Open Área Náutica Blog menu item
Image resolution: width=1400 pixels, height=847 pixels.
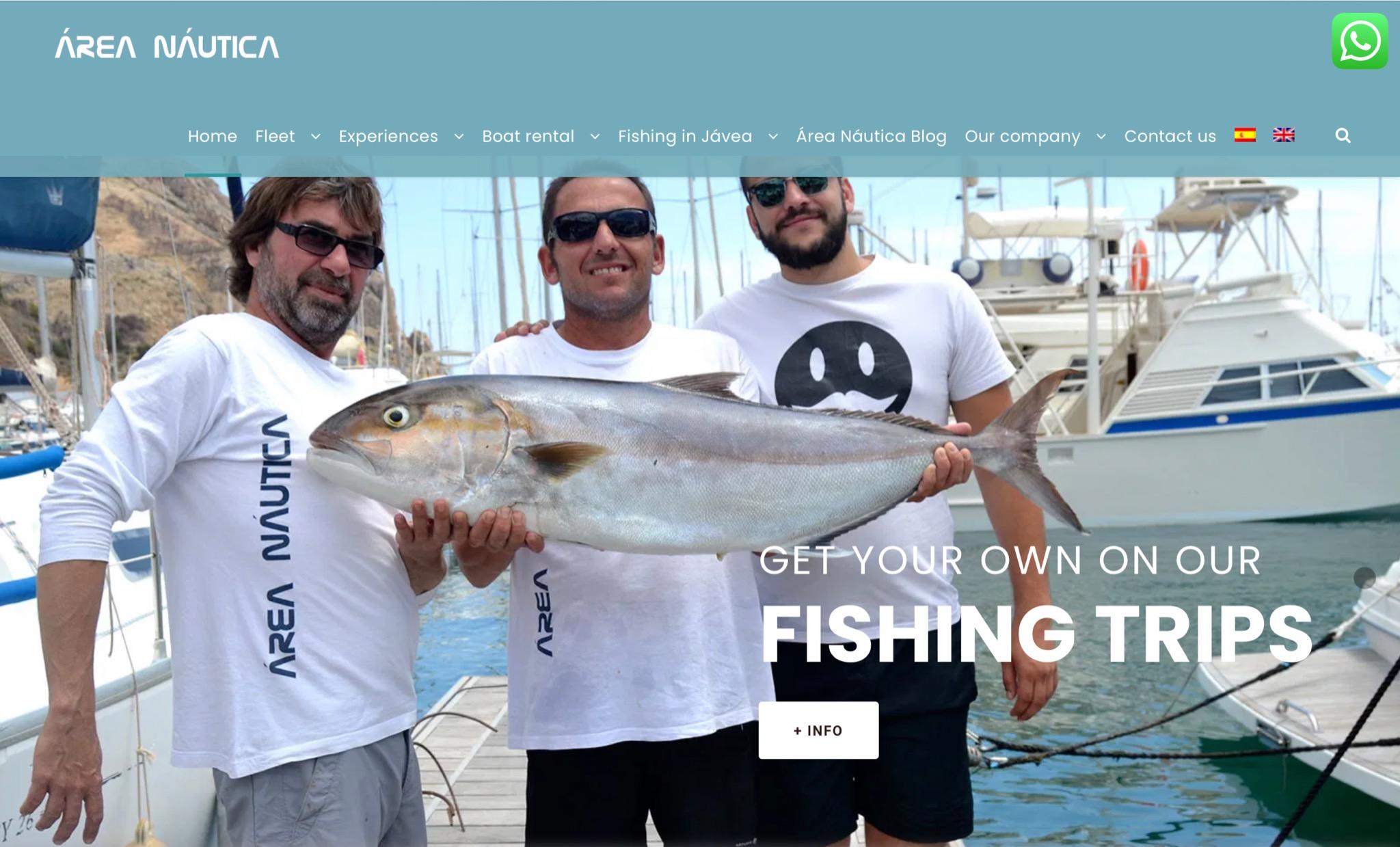point(871,137)
